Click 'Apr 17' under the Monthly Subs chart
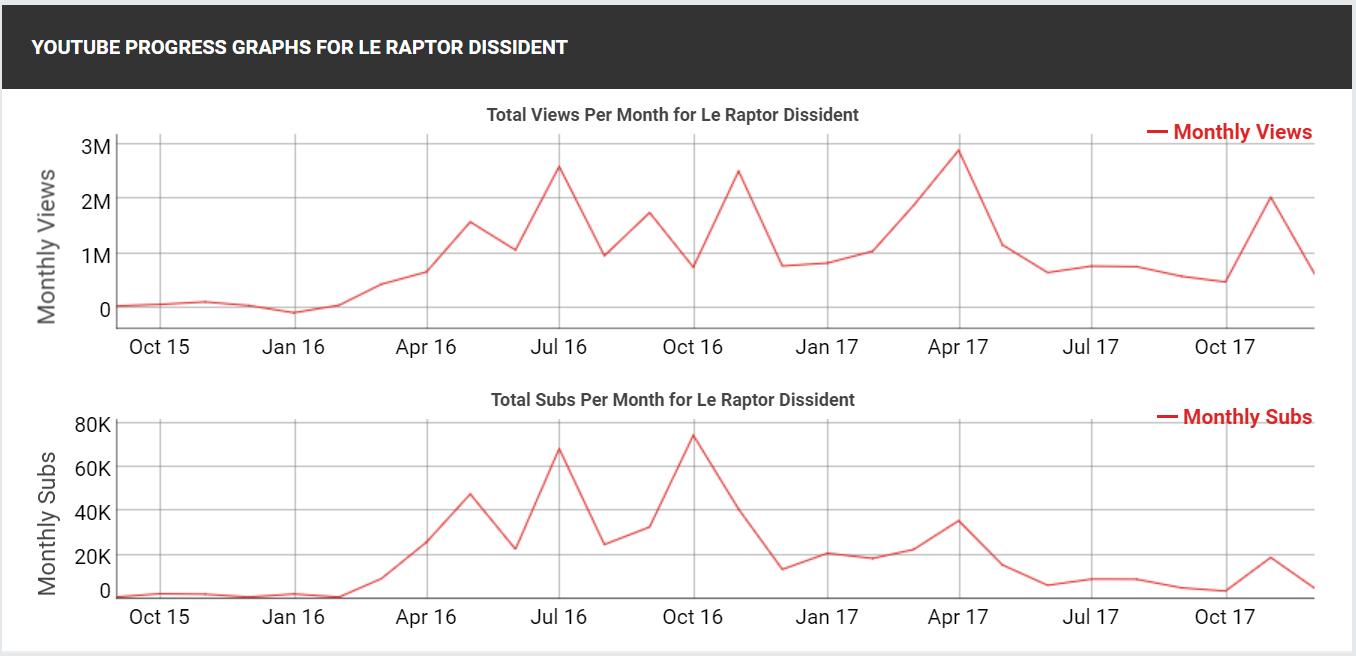This screenshot has height=656, width=1356. [x=958, y=617]
